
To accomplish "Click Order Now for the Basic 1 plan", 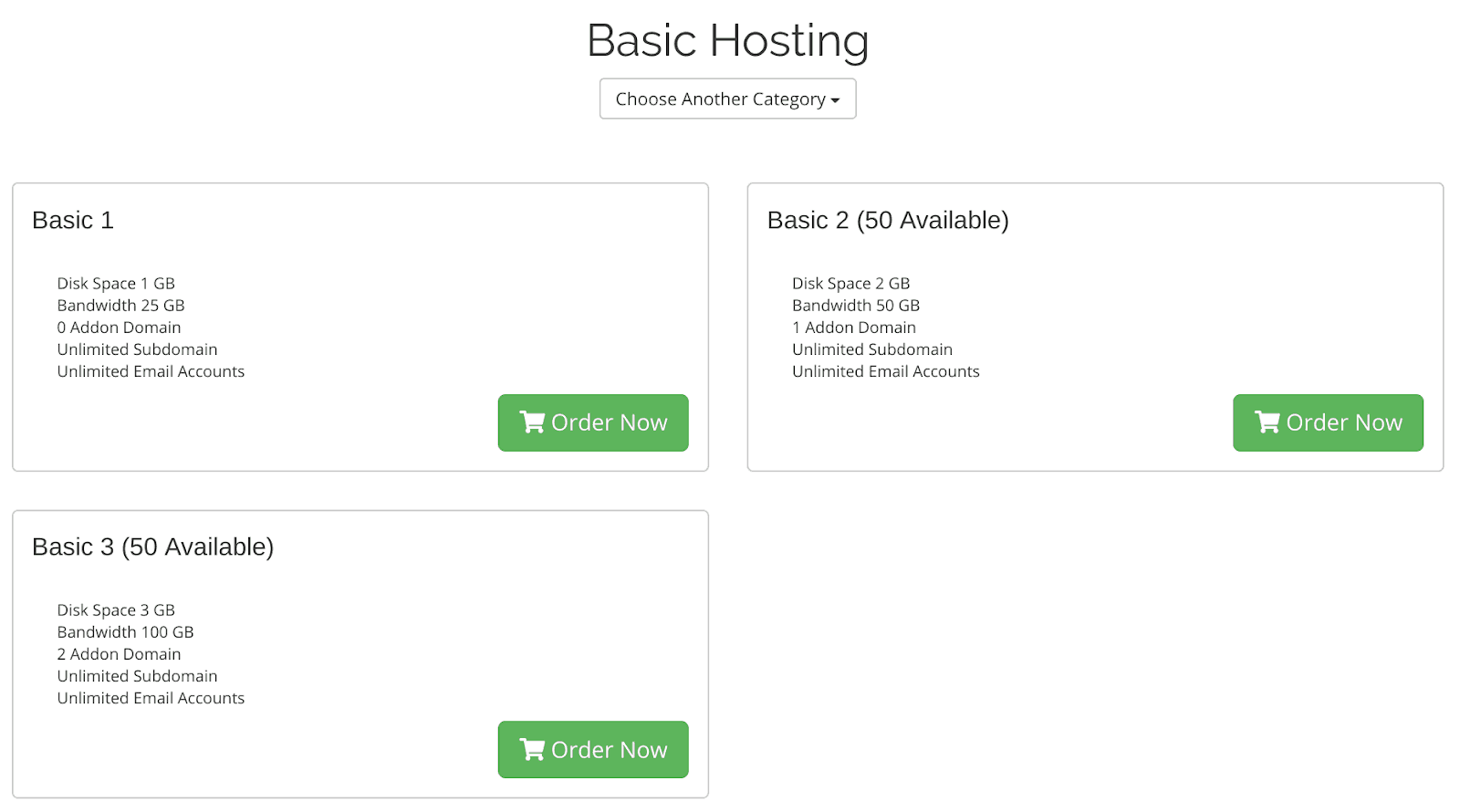I will (593, 422).
